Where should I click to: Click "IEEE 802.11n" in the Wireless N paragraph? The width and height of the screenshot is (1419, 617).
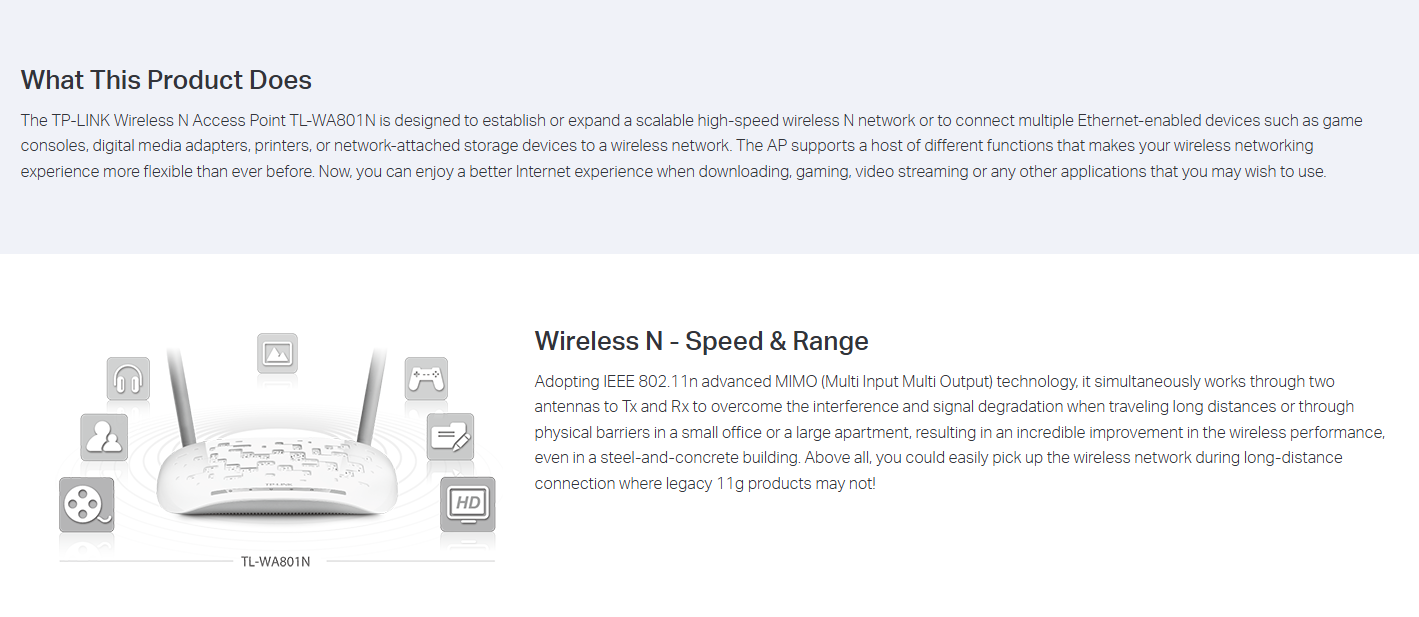point(645,381)
